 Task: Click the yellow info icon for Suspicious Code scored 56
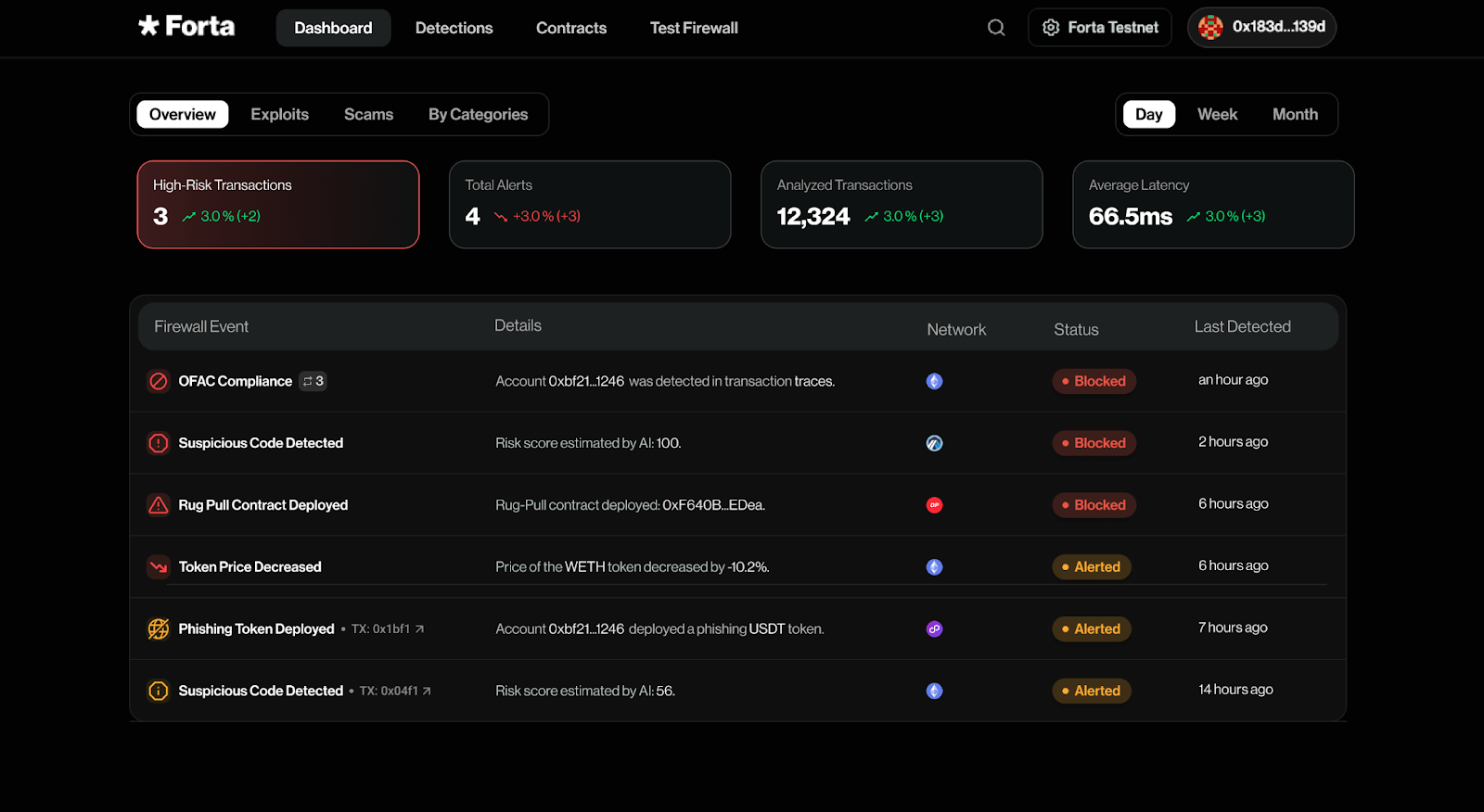[x=159, y=691]
